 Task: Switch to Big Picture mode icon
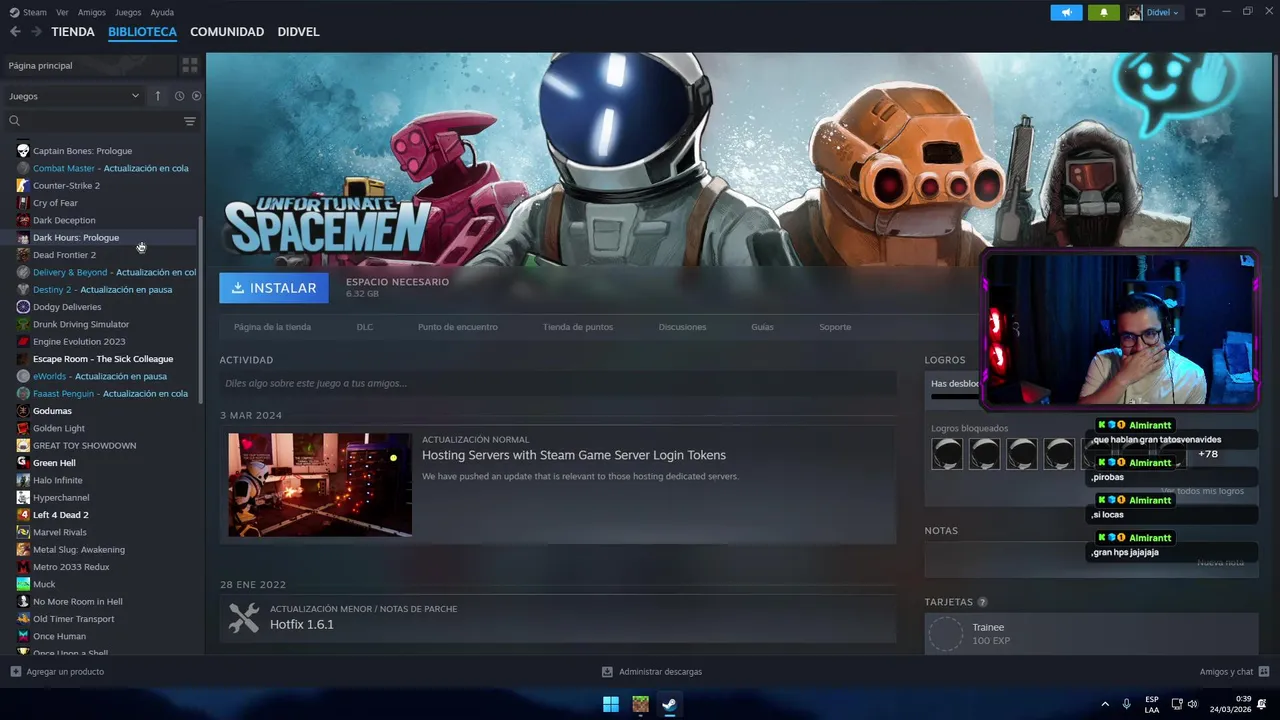coord(1201,13)
